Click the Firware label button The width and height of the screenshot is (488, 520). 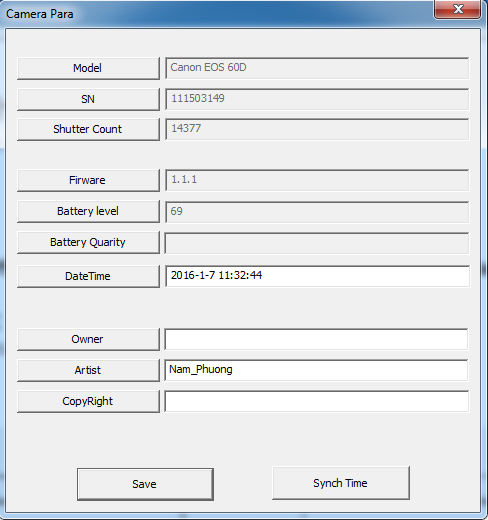click(88, 180)
